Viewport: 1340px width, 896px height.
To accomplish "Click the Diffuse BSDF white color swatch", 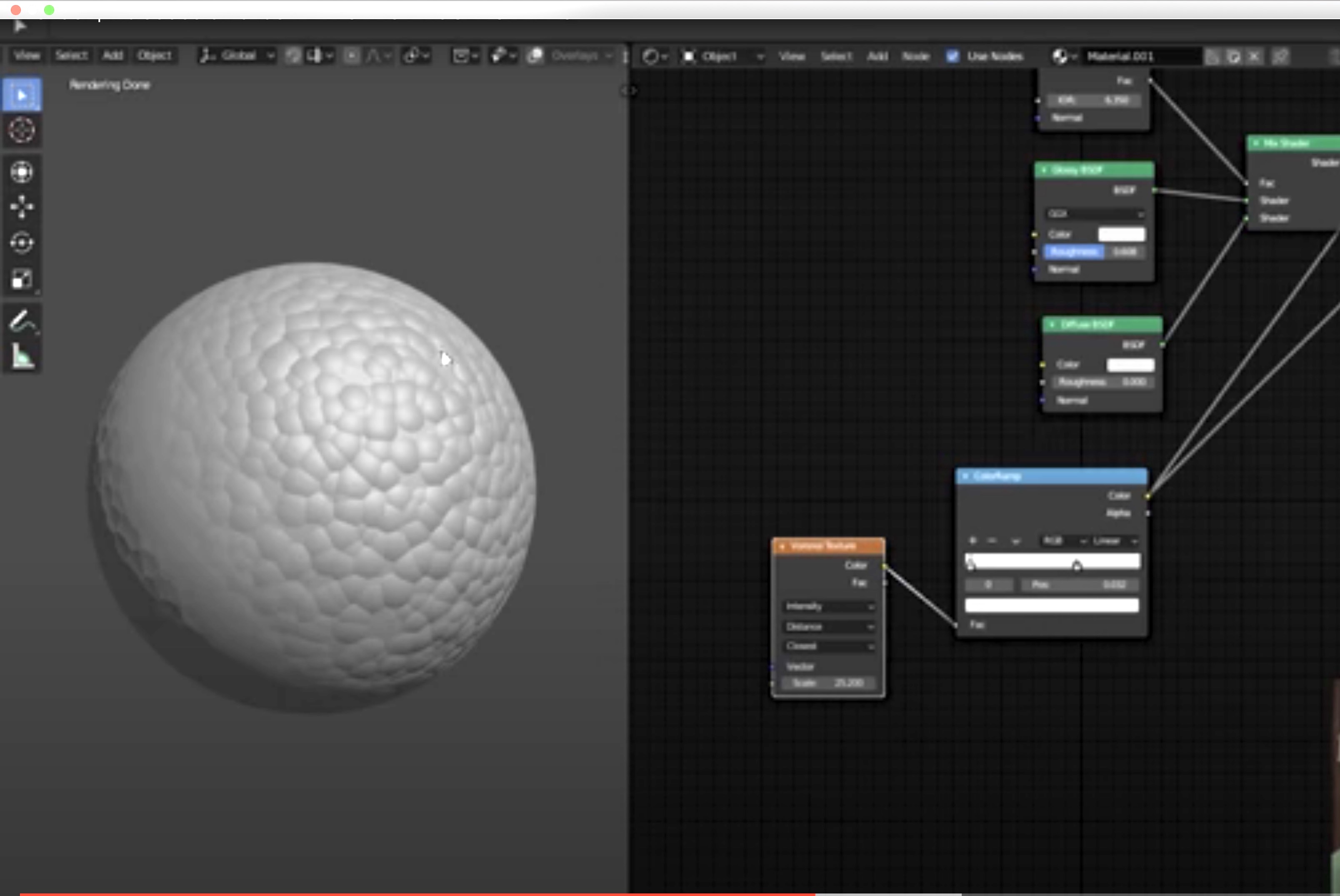I will point(1130,365).
